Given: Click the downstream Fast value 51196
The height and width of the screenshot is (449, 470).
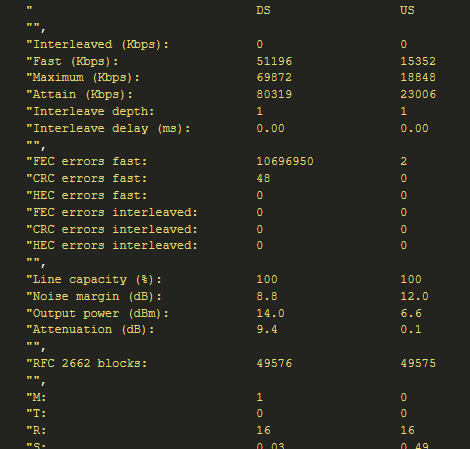Looking at the screenshot, I should click(x=274, y=61).
